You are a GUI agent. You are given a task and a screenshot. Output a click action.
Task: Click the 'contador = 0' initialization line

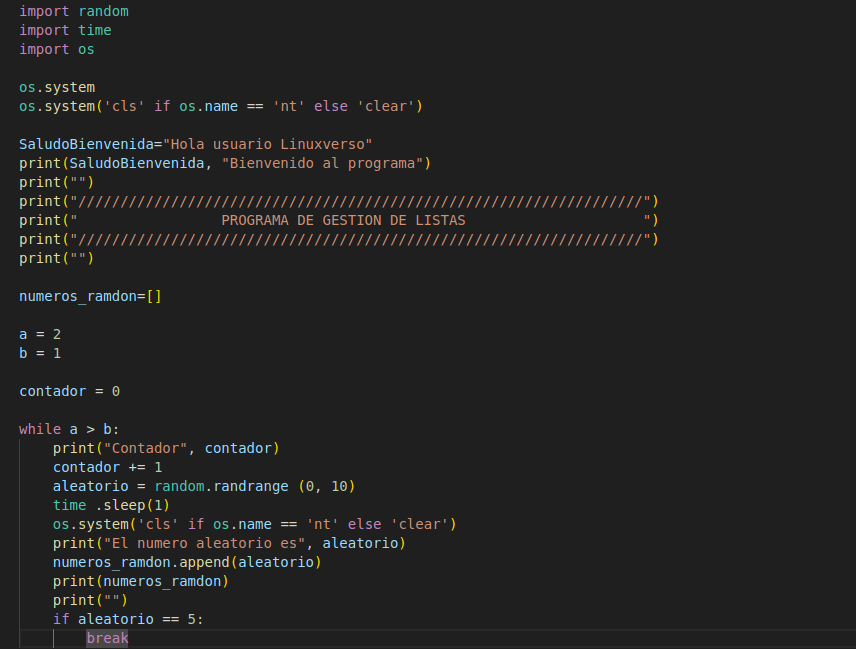[x=69, y=391]
